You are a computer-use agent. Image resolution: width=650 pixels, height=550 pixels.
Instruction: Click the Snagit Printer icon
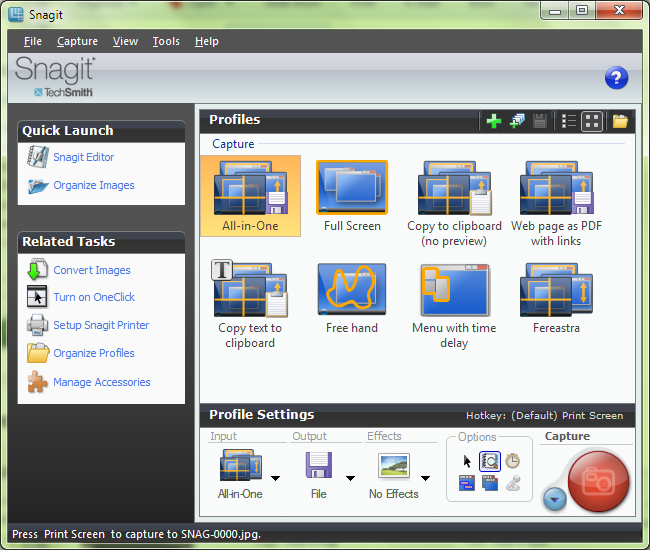click(x=37, y=325)
